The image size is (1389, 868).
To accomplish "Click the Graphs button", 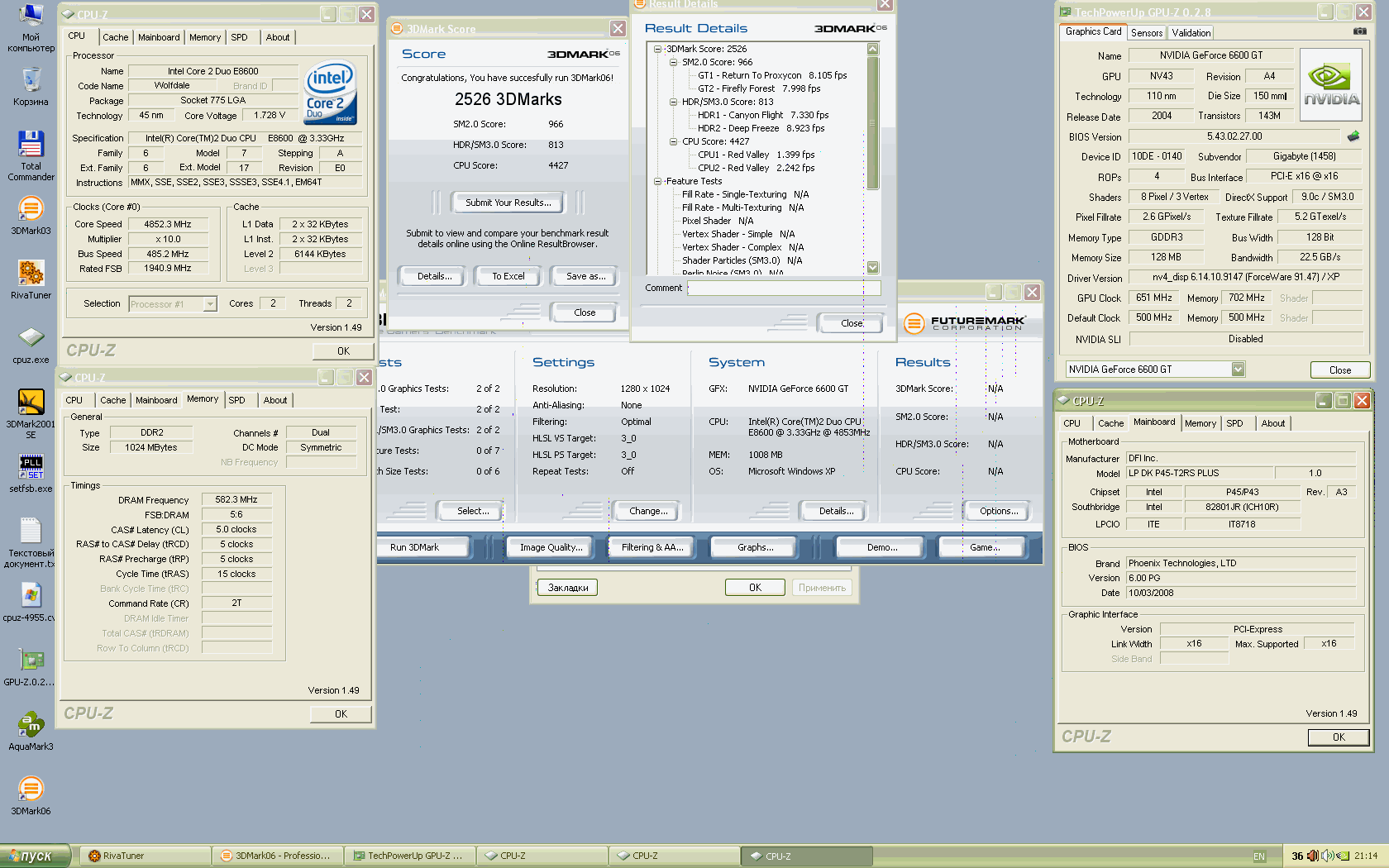I will (755, 547).
